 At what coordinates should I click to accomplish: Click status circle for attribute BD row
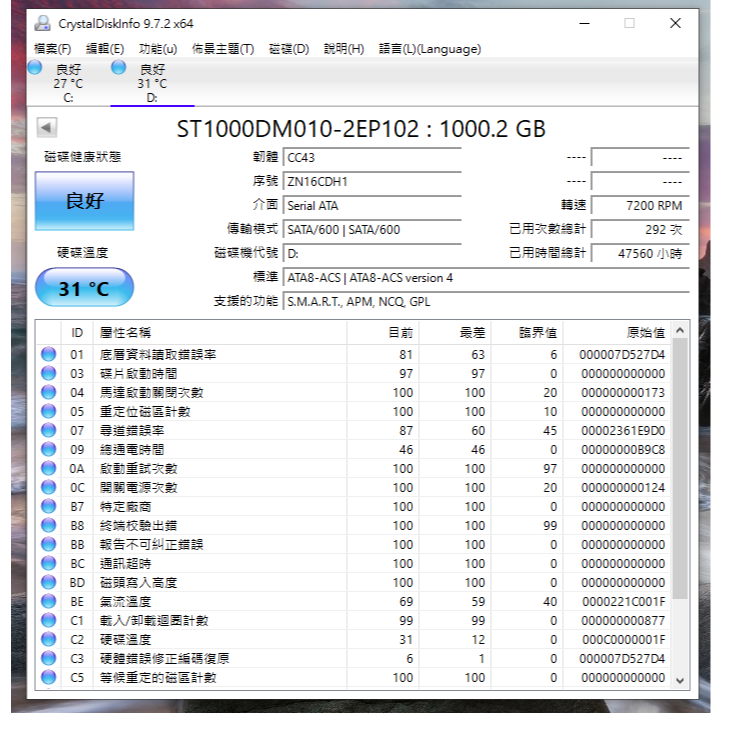pyautogui.click(x=48, y=582)
